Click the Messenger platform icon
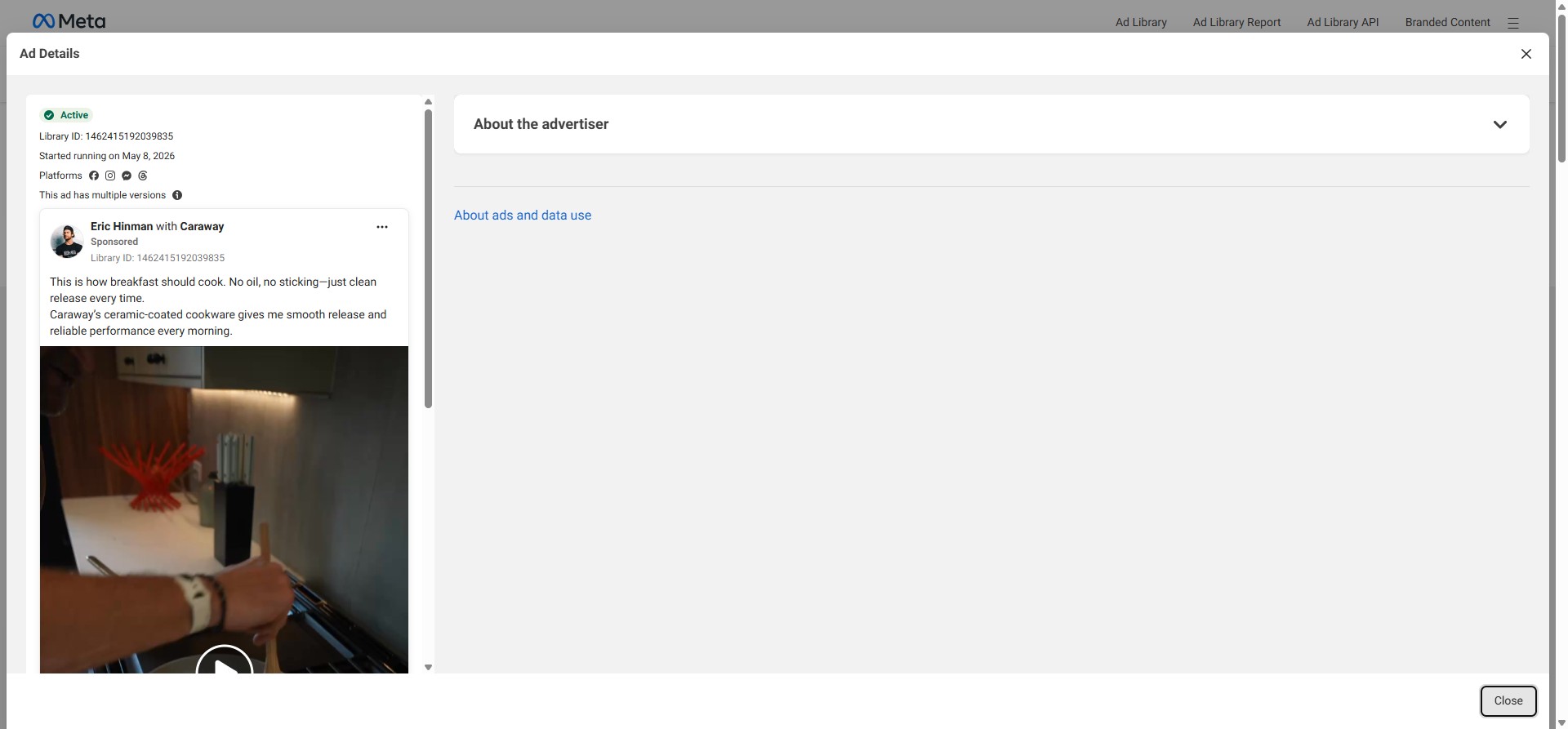This screenshot has width=1568, height=729. 127,176
